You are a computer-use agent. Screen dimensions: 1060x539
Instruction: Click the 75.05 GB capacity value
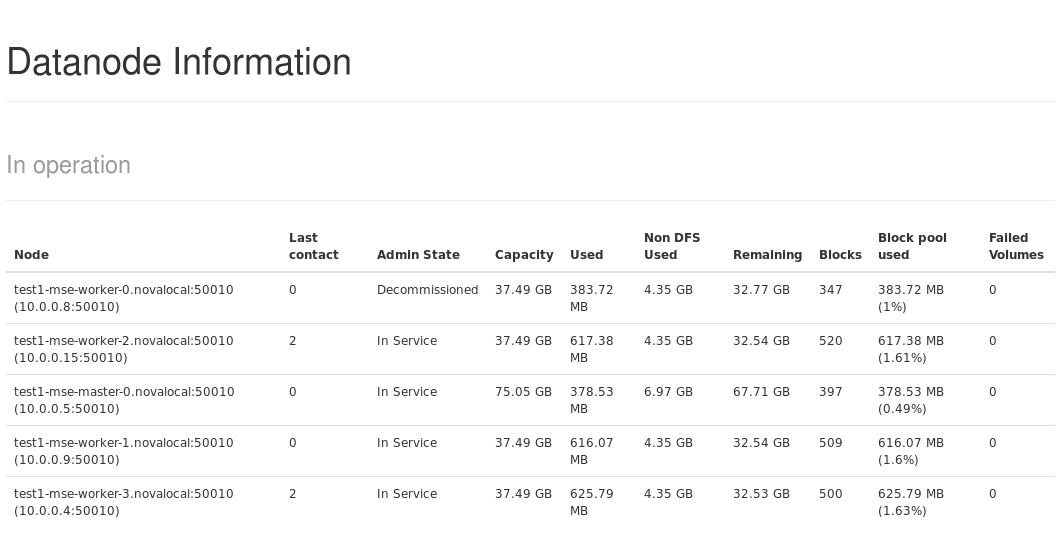coord(523,392)
